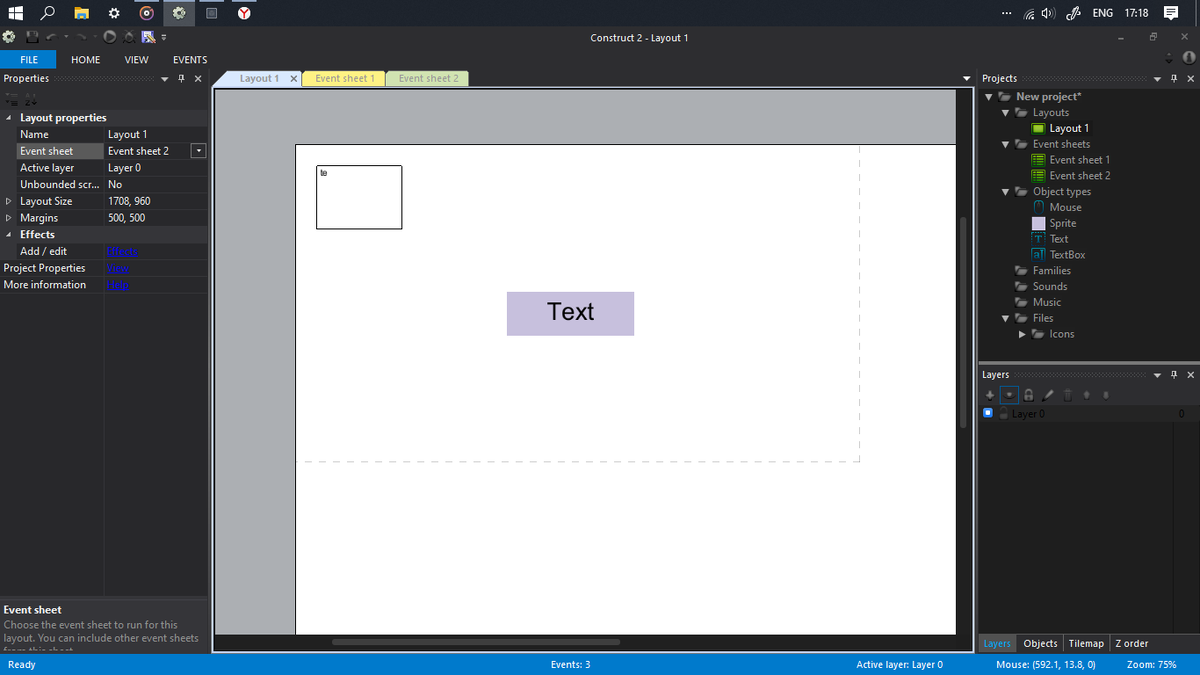The width and height of the screenshot is (1200, 675).
Task: Select the Text sprite object on layout
Action: 570,313
